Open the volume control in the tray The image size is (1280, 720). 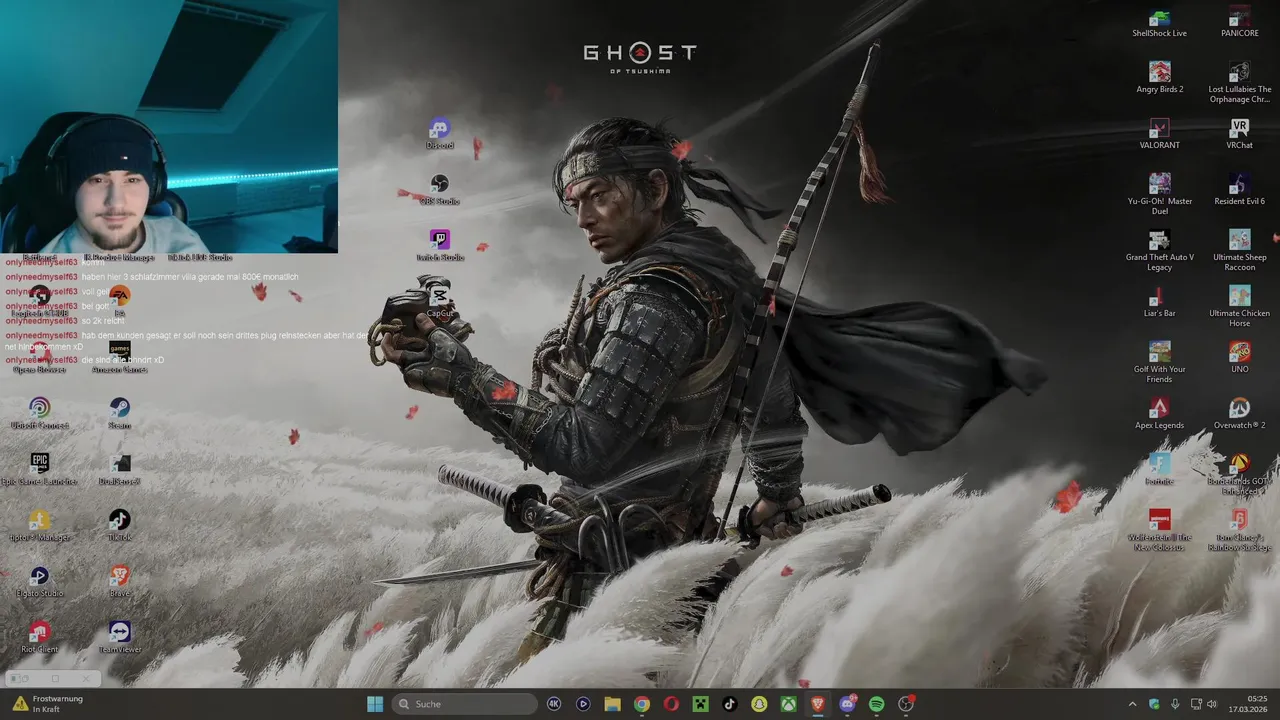coord(1211,704)
